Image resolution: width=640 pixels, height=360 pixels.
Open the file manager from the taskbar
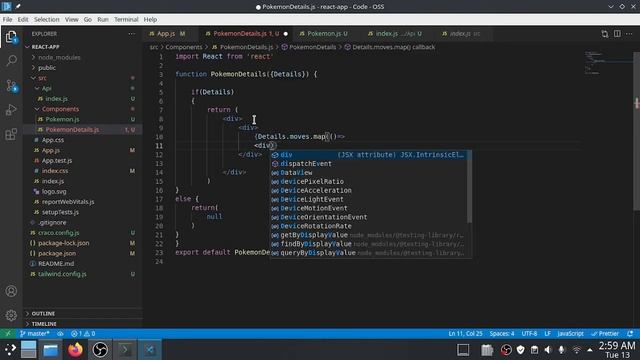(x=51, y=350)
